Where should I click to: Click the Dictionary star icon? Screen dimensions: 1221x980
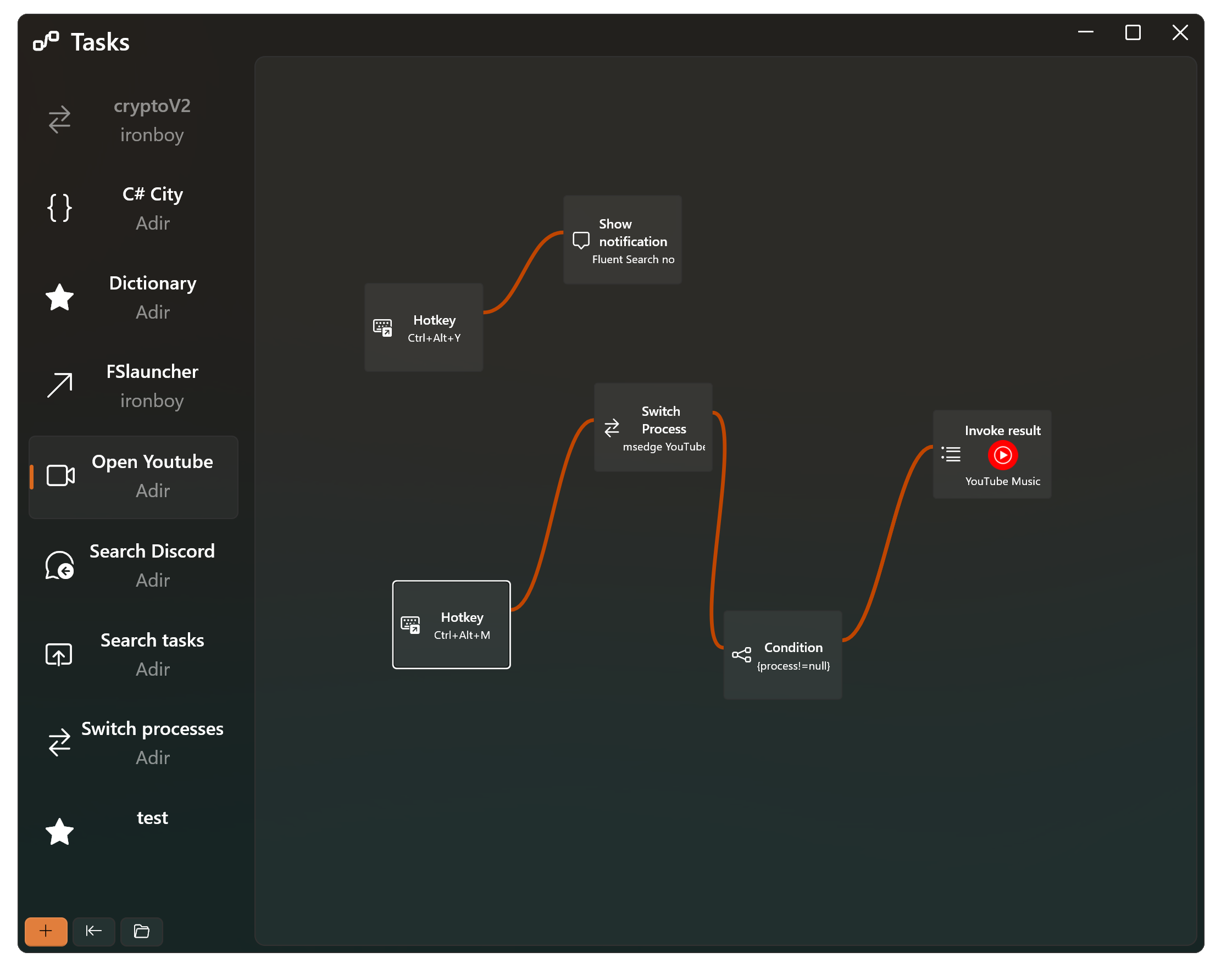coord(59,297)
